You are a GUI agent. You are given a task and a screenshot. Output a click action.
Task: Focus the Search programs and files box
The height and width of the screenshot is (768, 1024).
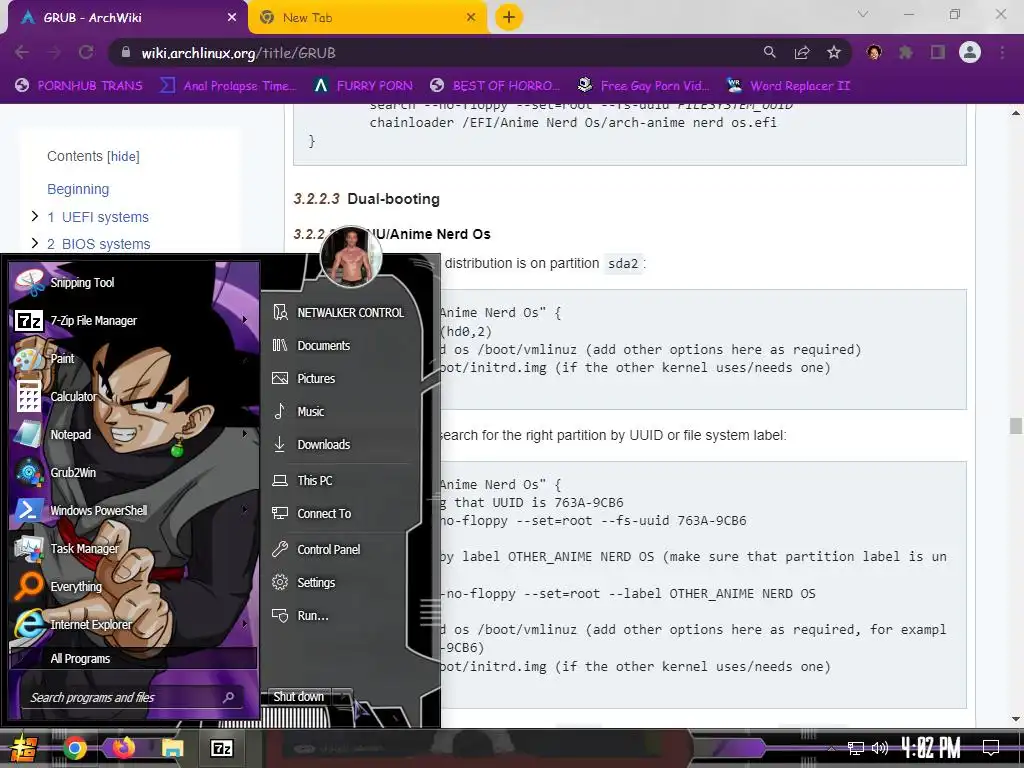click(134, 697)
